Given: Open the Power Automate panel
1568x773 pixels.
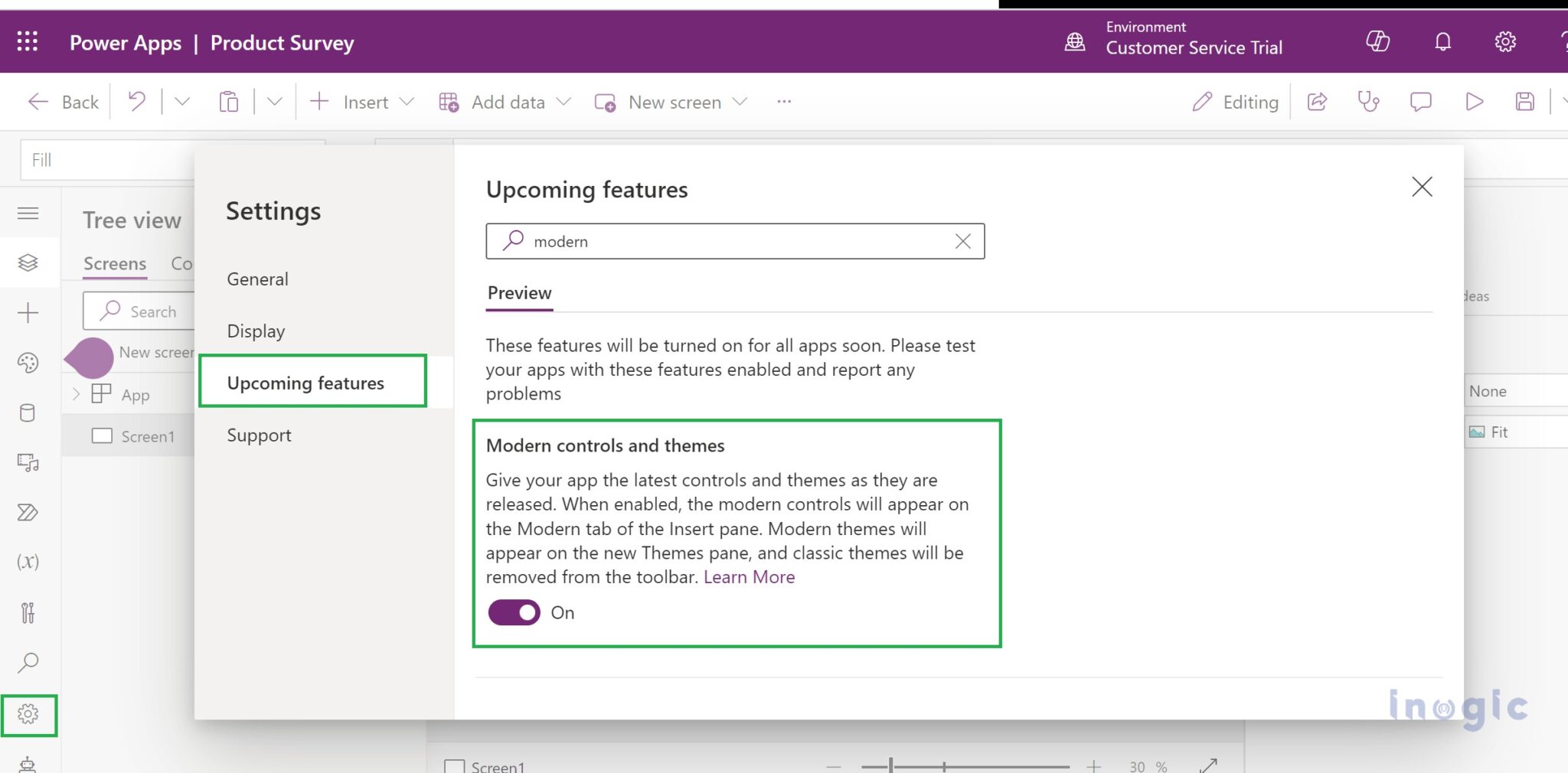Looking at the screenshot, I should point(28,513).
